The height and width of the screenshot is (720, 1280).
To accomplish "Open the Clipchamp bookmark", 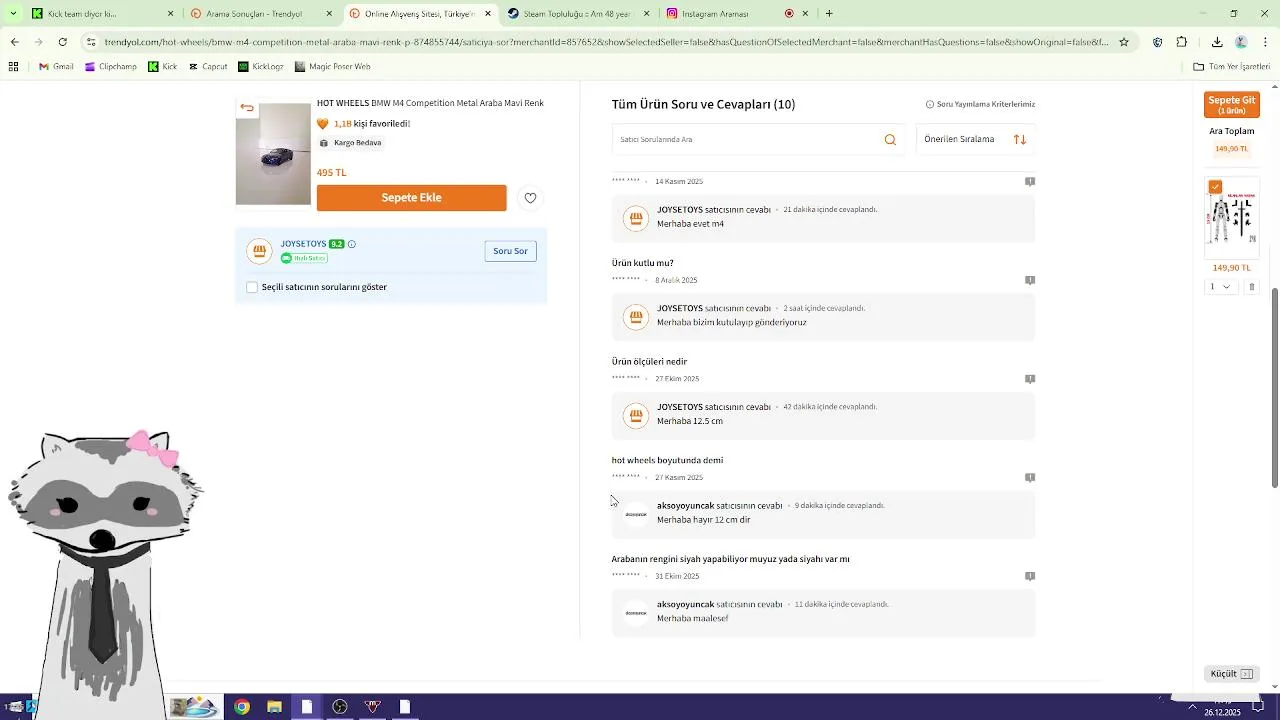I will click(111, 67).
